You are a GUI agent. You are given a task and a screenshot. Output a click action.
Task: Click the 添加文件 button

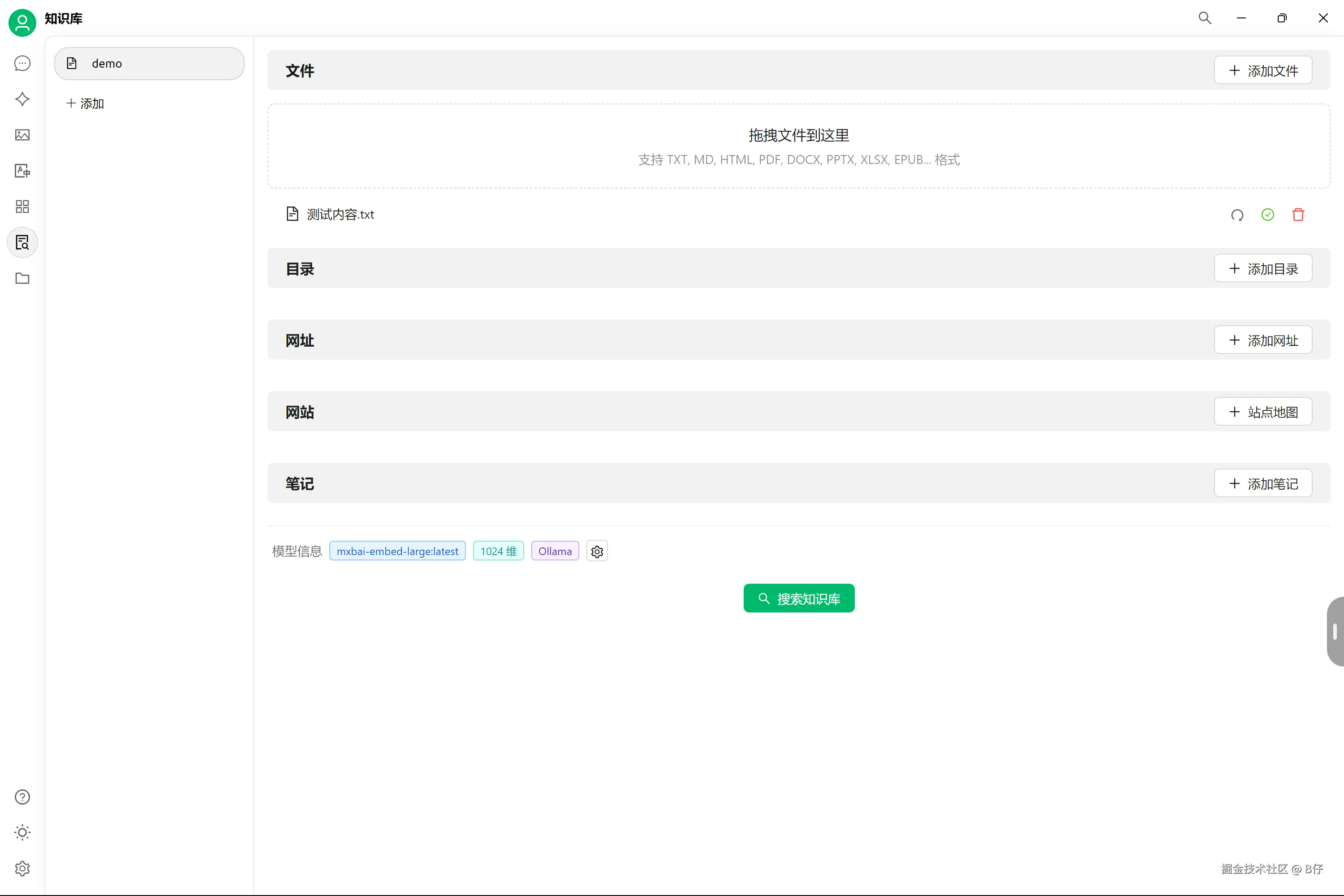tap(1263, 71)
